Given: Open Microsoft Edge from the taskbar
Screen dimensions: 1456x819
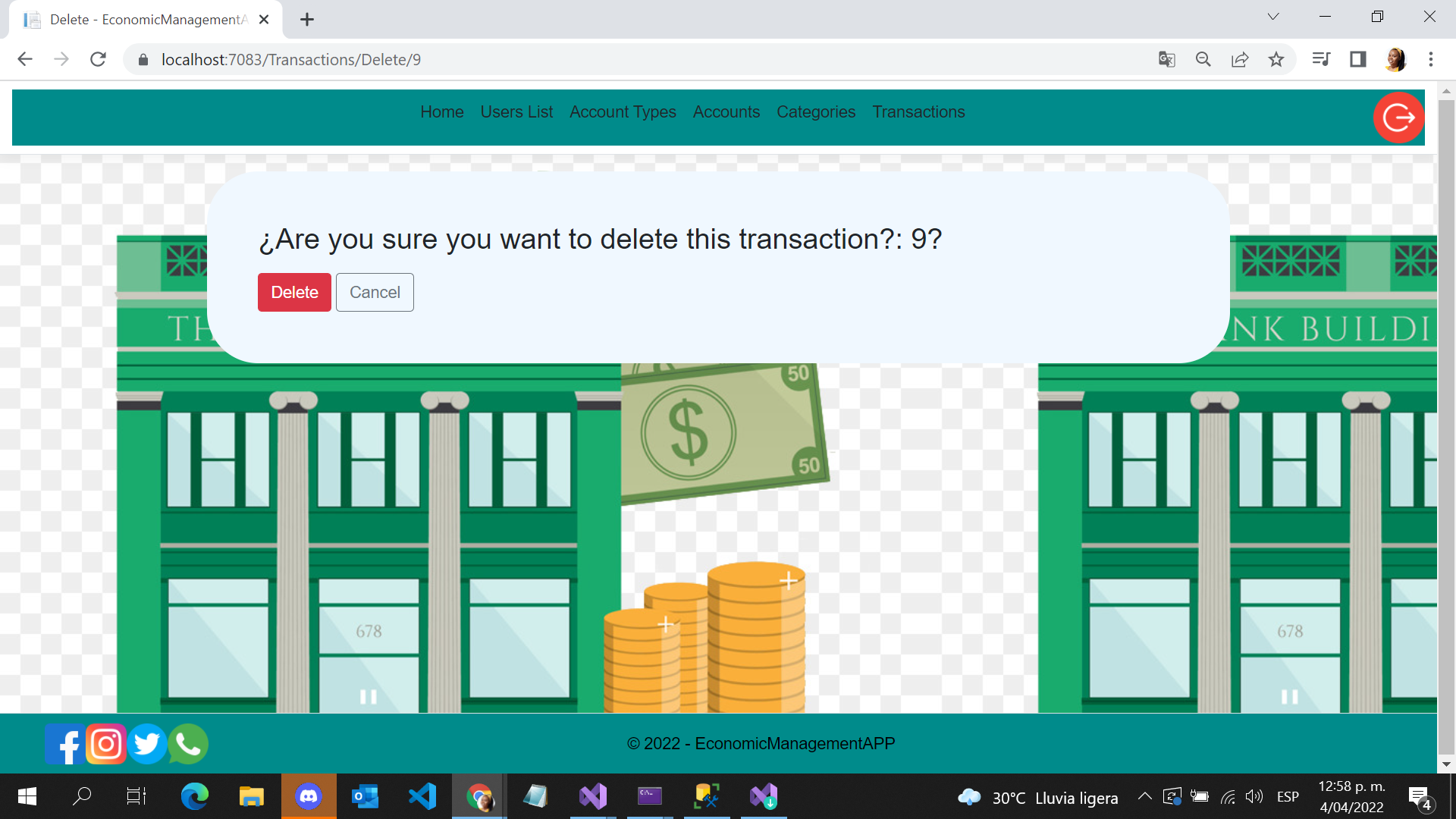Looking at the screenshot, I should tap(195, 796).
